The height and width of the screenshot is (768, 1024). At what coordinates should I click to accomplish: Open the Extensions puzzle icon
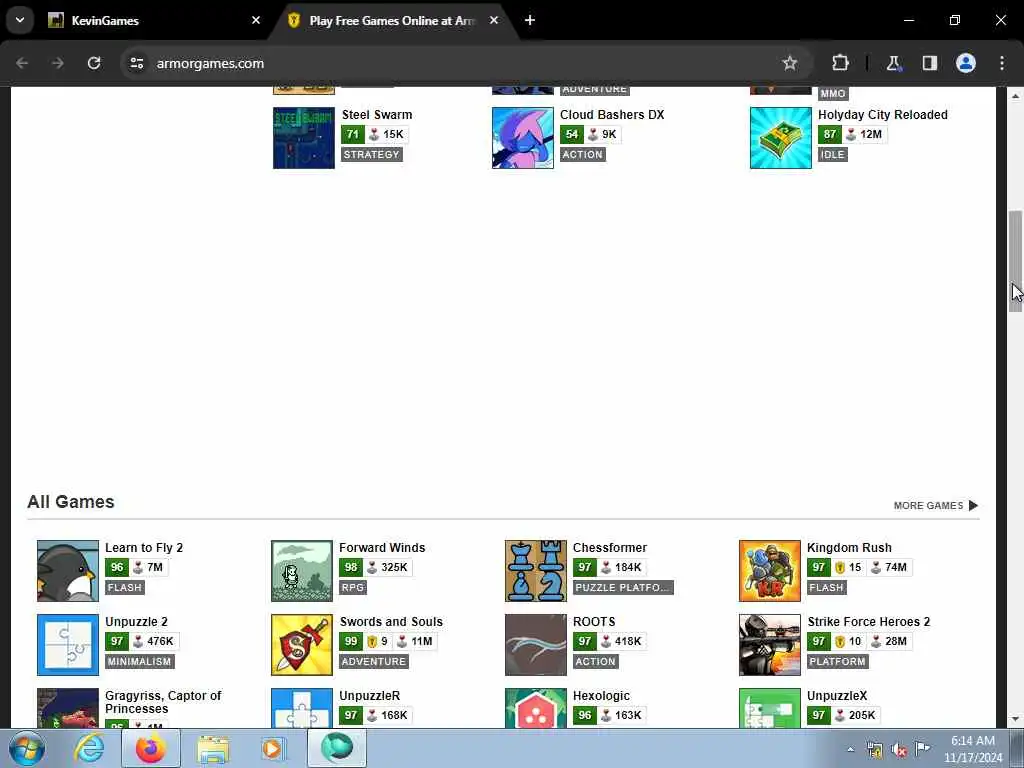coord(840,63)
